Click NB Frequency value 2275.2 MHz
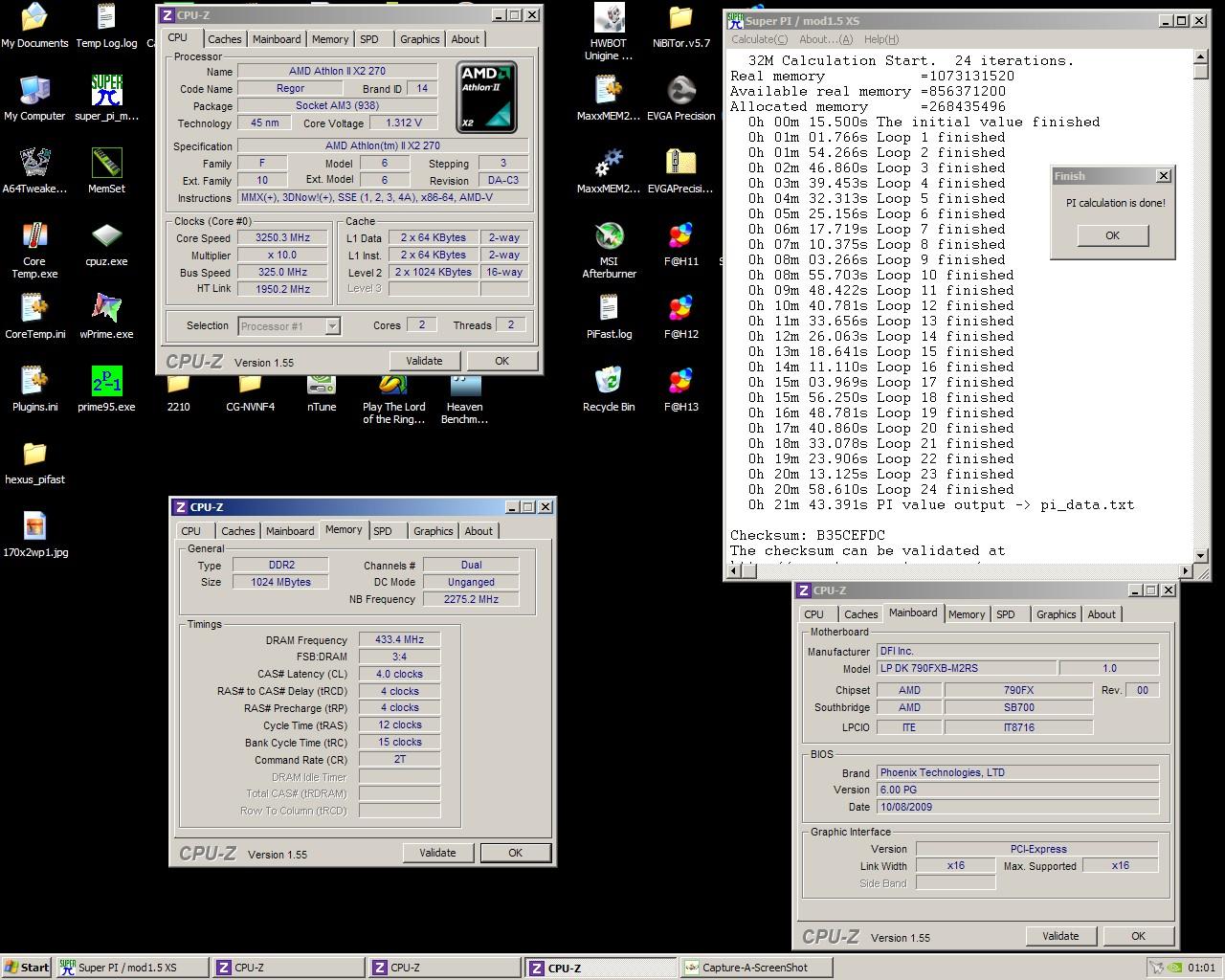Viewport: 1225px width, 980px height. (x=471, y=599)
